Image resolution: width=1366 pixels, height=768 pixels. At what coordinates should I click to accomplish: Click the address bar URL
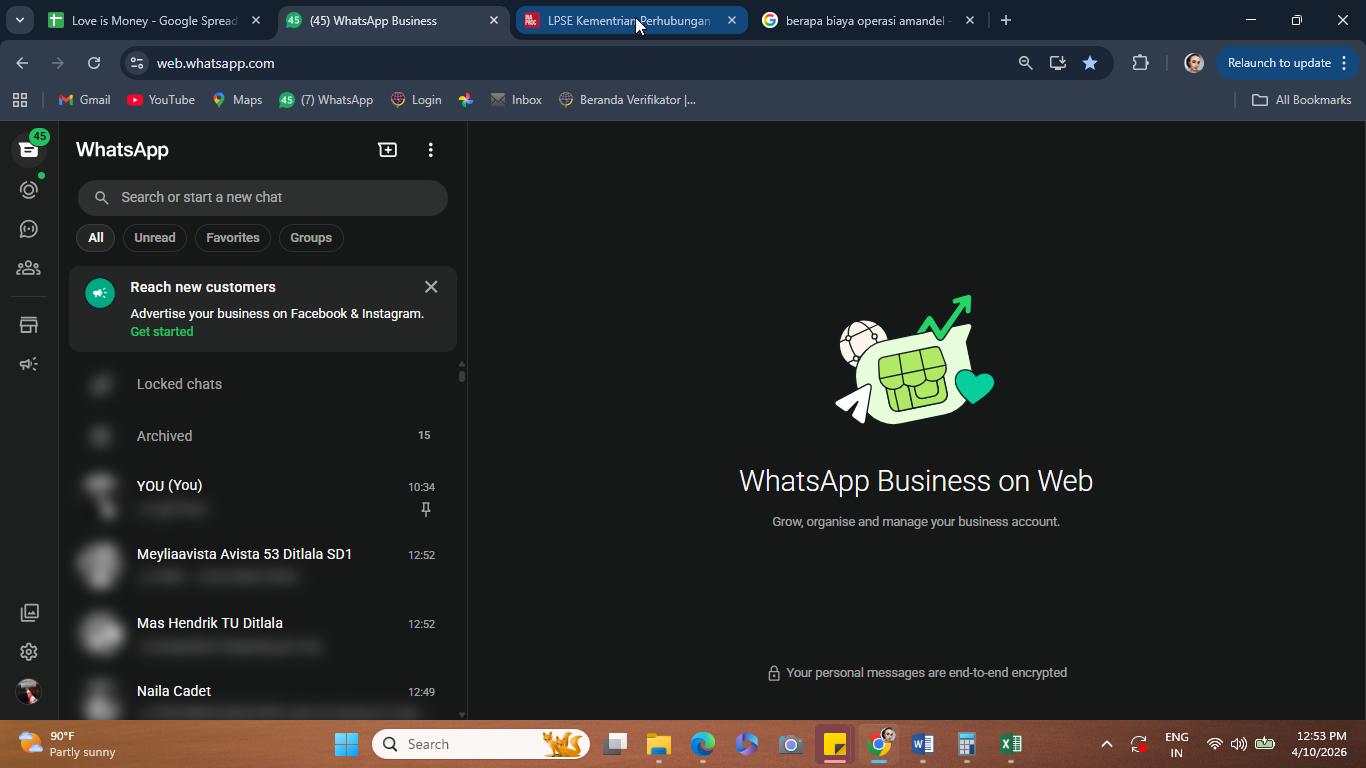click(216, 63)
